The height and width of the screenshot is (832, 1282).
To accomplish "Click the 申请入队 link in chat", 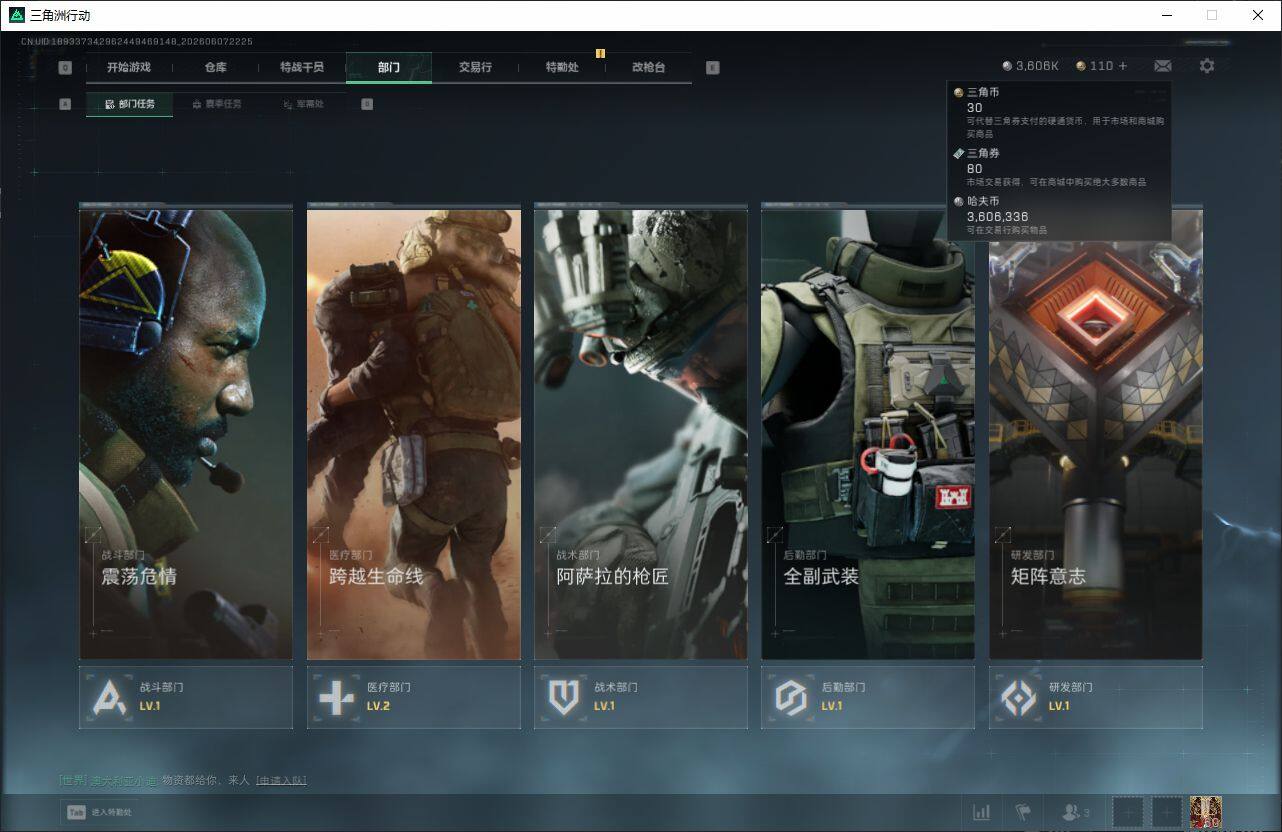I will click(x=281, y=780).
